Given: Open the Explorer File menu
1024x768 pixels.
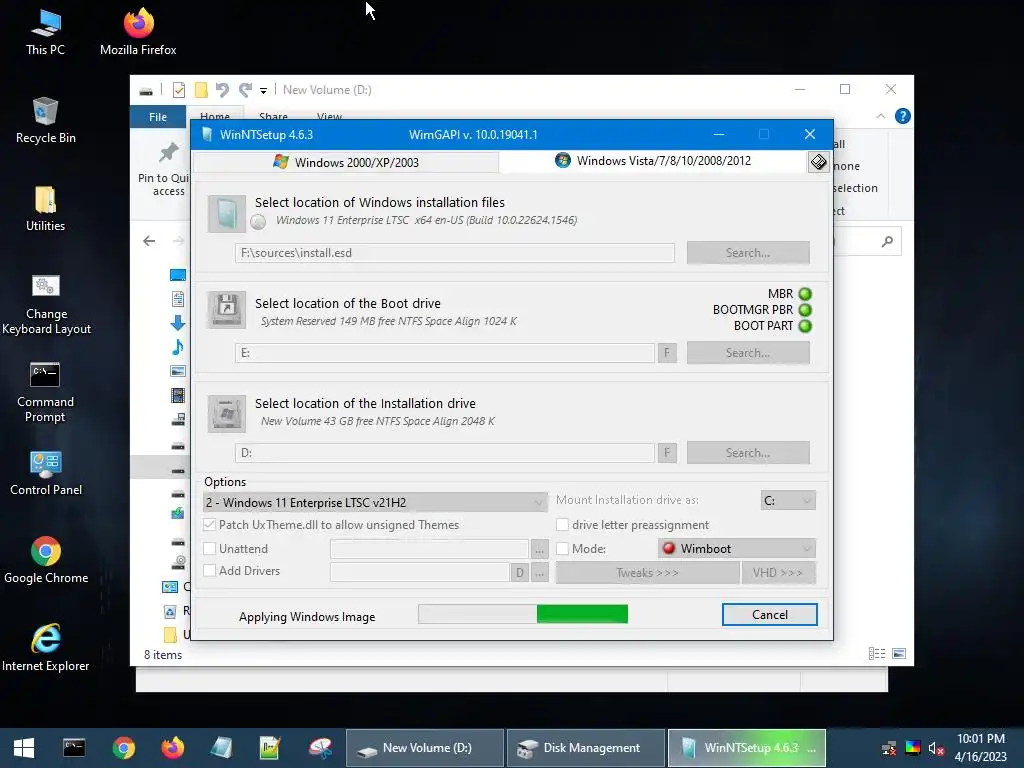Looking at the screenshot, I should click(x=157, y=117).
